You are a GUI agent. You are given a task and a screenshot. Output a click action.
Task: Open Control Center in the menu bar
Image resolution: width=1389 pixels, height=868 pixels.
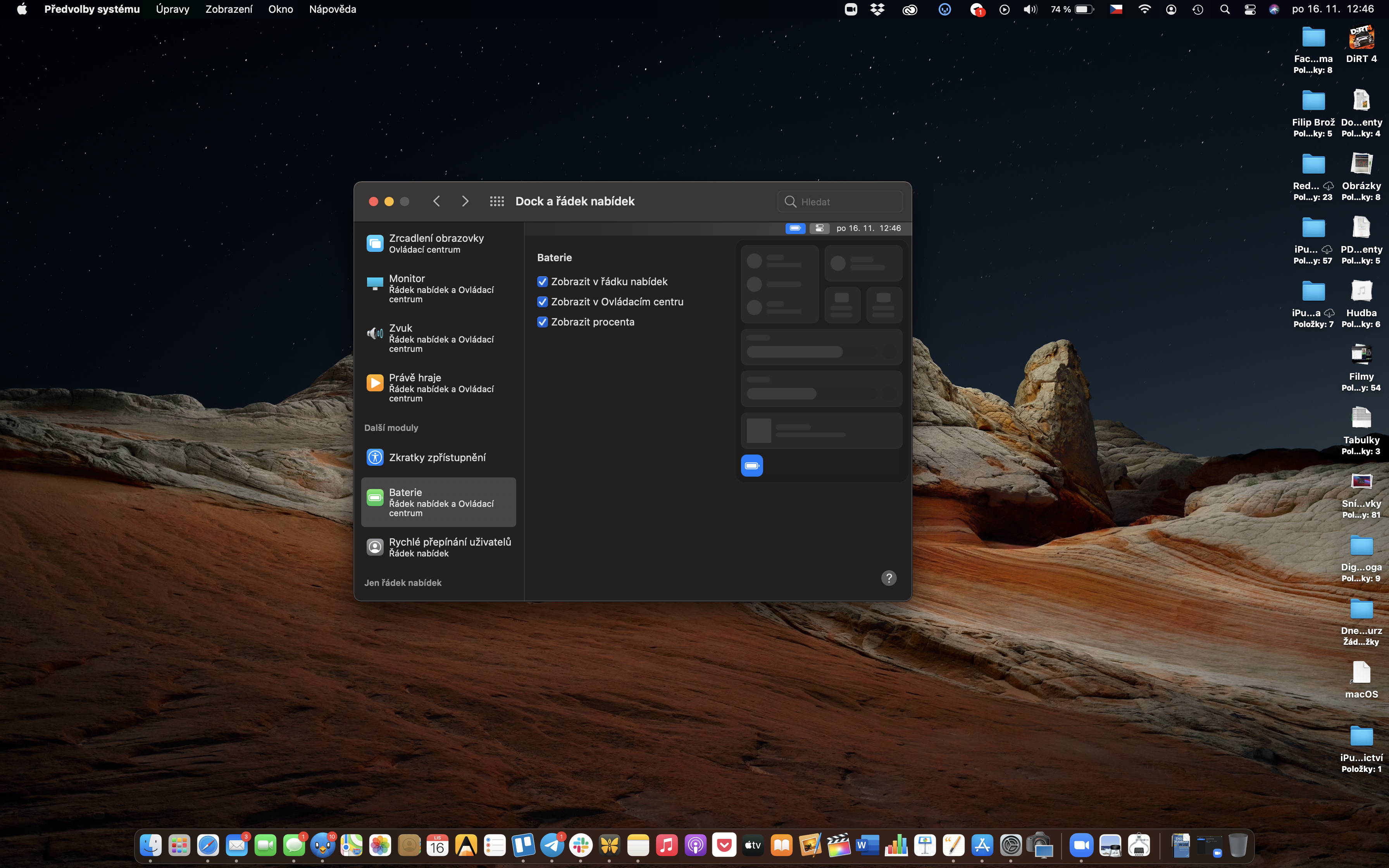click(1249, 9)
